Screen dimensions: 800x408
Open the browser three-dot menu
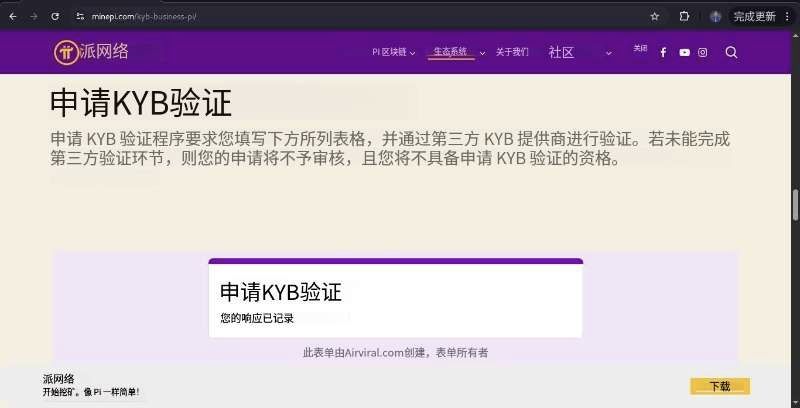787,17
